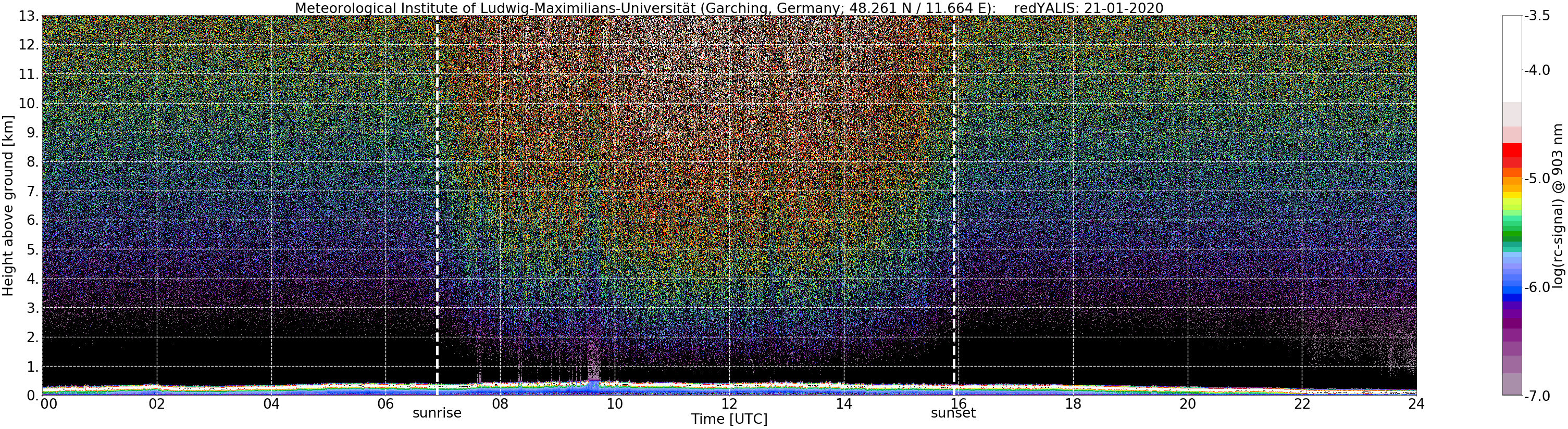Click the x-axis tick label '08'
Viewport: 1568px width, 429px height.
(x=500, y=404)
